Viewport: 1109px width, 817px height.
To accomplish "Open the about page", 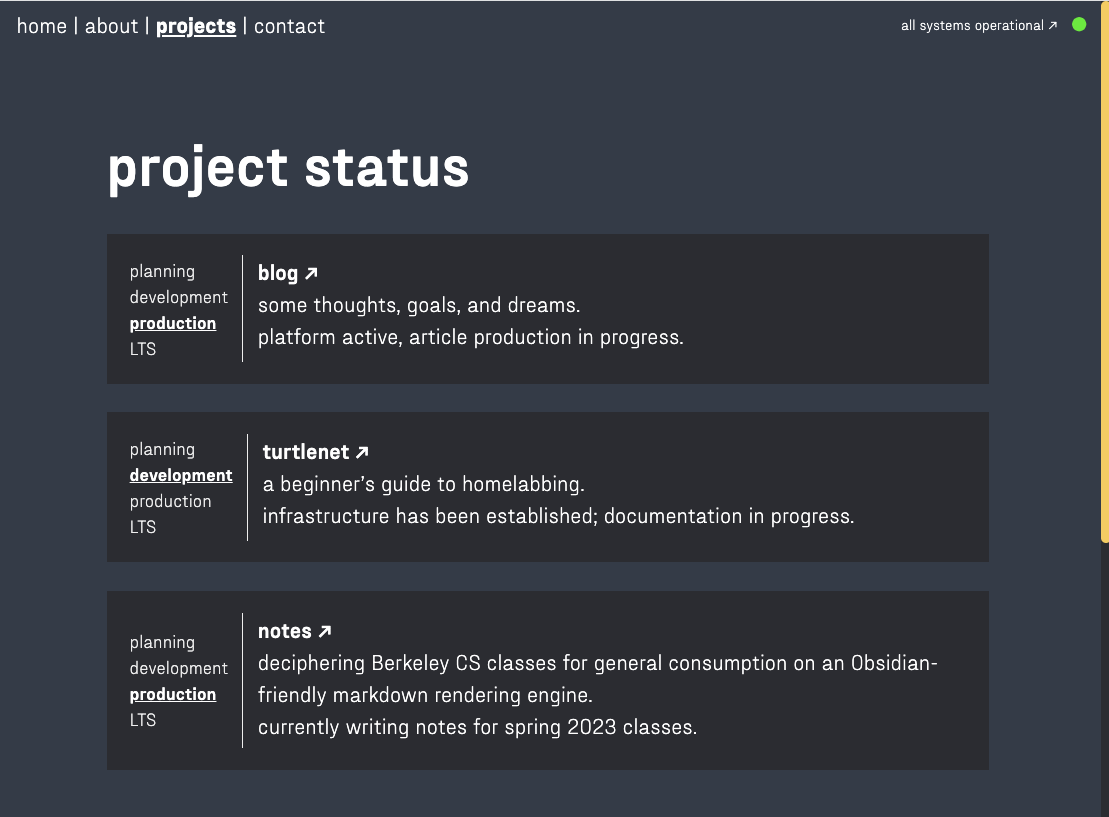I will [111, 26].
